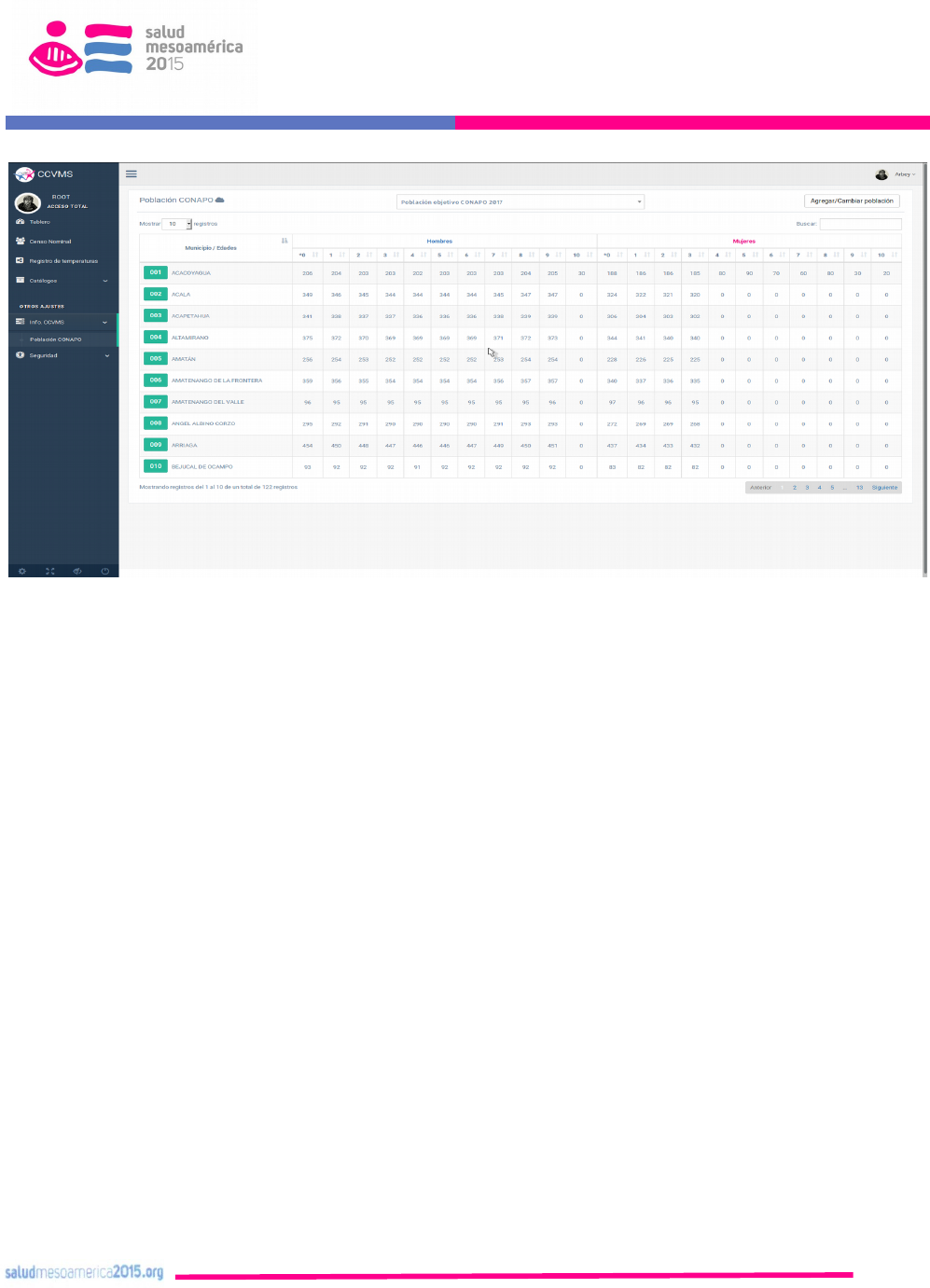930x1288 pixels.
Task: Click the Info. CCVMS icon
Action: (x=20, y=322)
